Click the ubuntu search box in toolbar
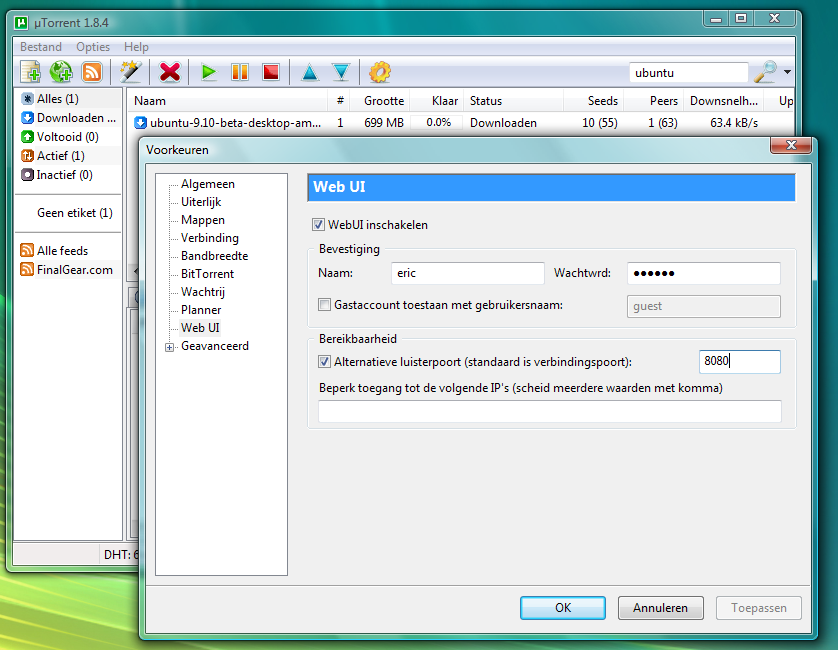 pyautogui.click(x=689, y=73)
